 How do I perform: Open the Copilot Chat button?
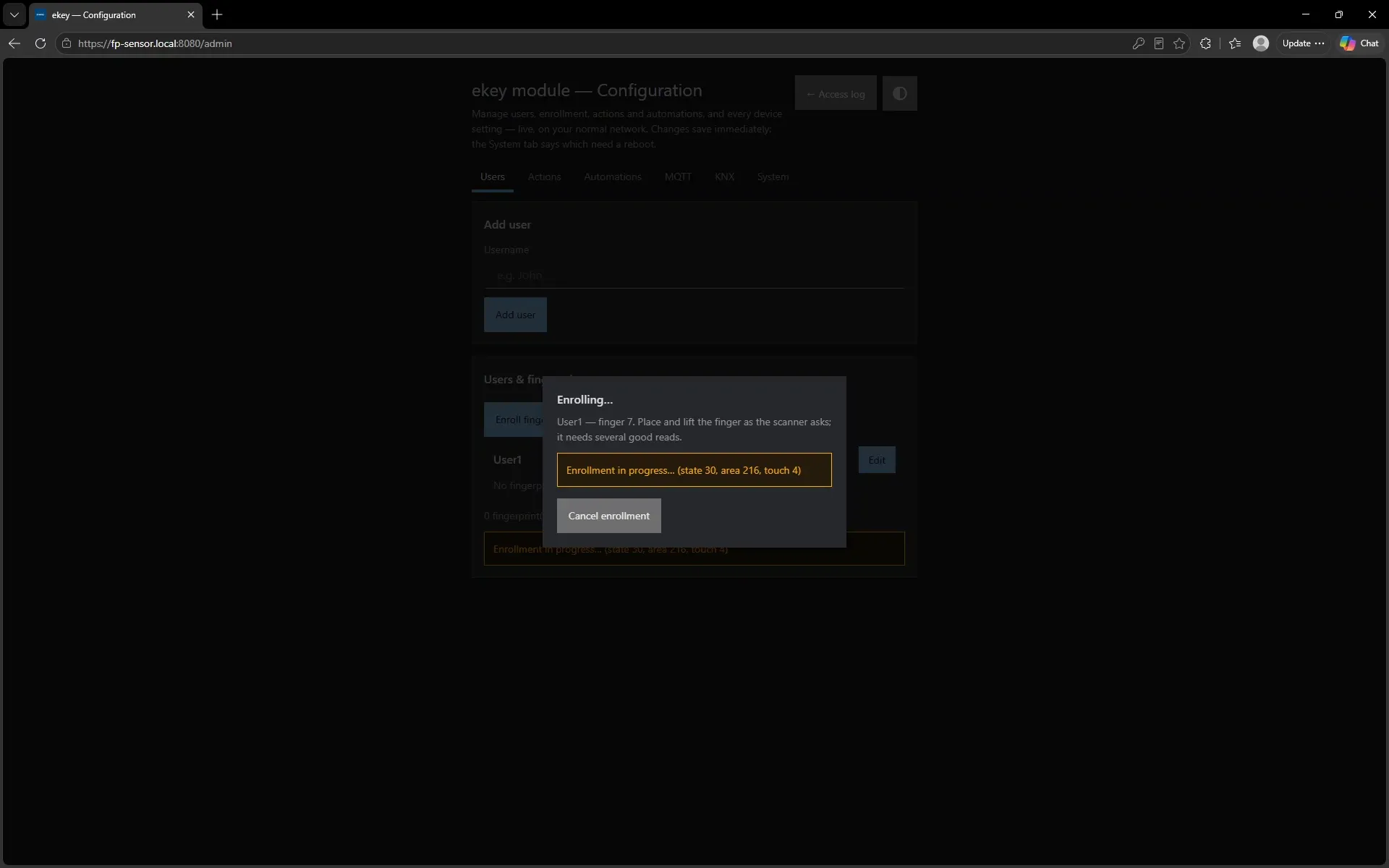[1359, 43]
